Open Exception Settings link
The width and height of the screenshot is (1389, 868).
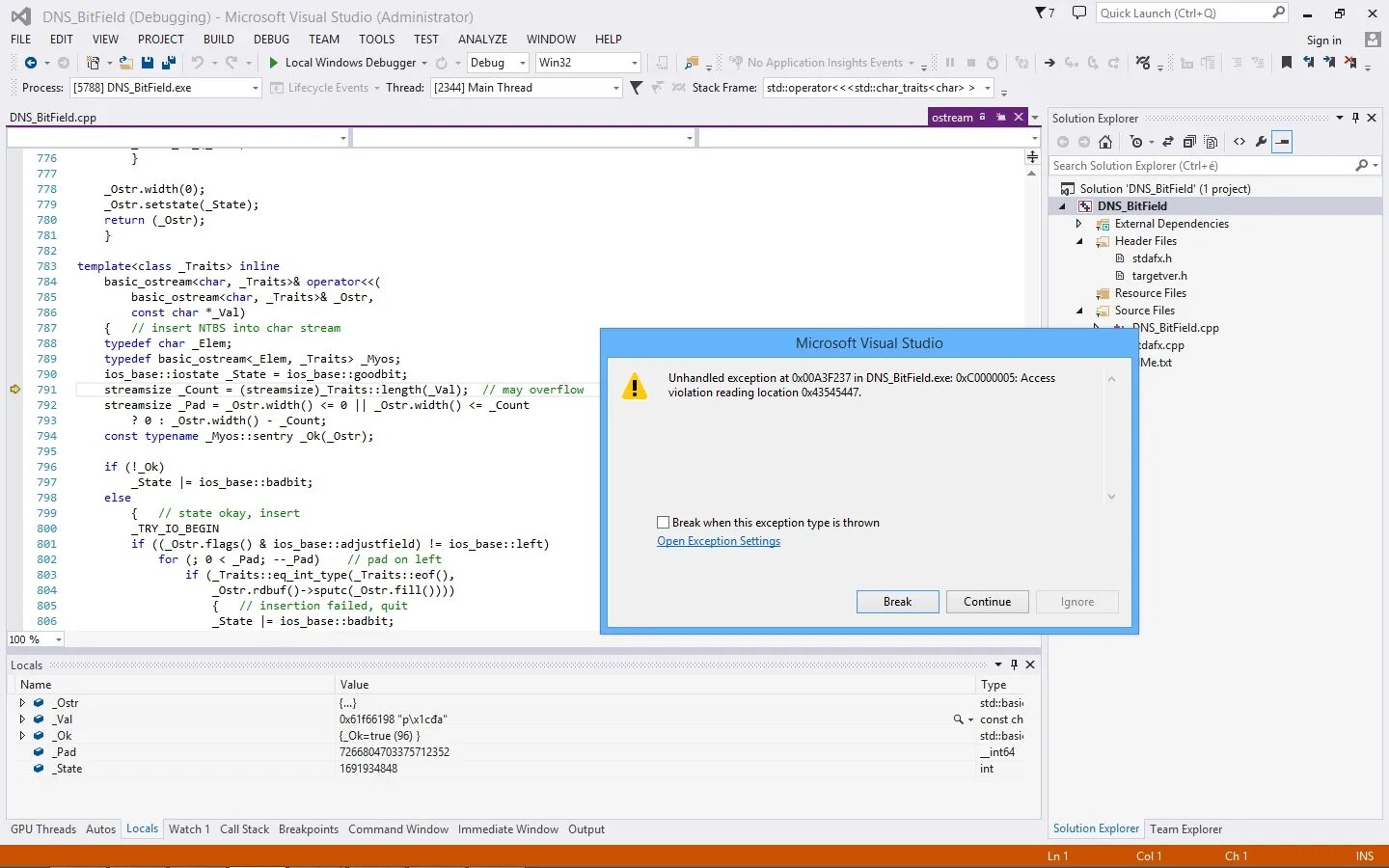(x=719, y=541)
